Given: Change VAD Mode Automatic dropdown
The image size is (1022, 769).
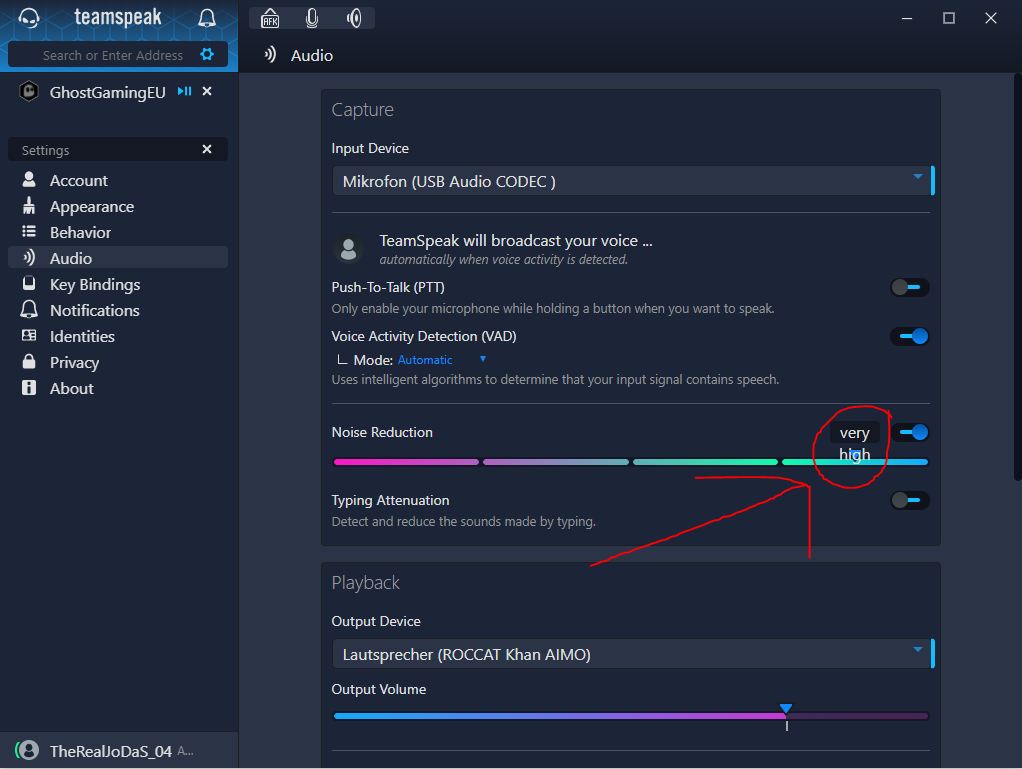Looking at the screenshot, I should (x=425, y=360).
